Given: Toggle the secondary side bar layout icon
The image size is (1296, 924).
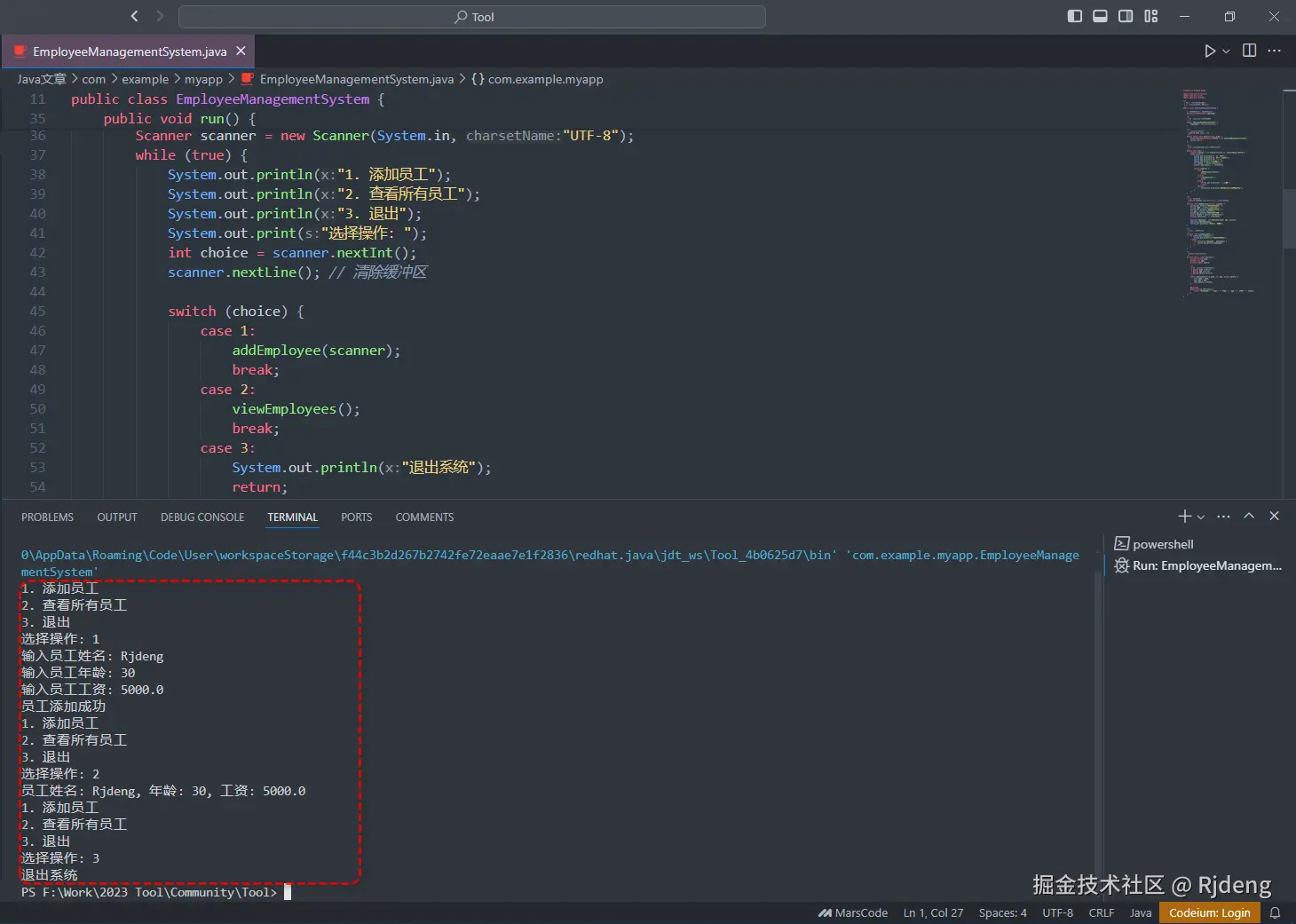Looking at the screenshot, I should [1126, 16].
